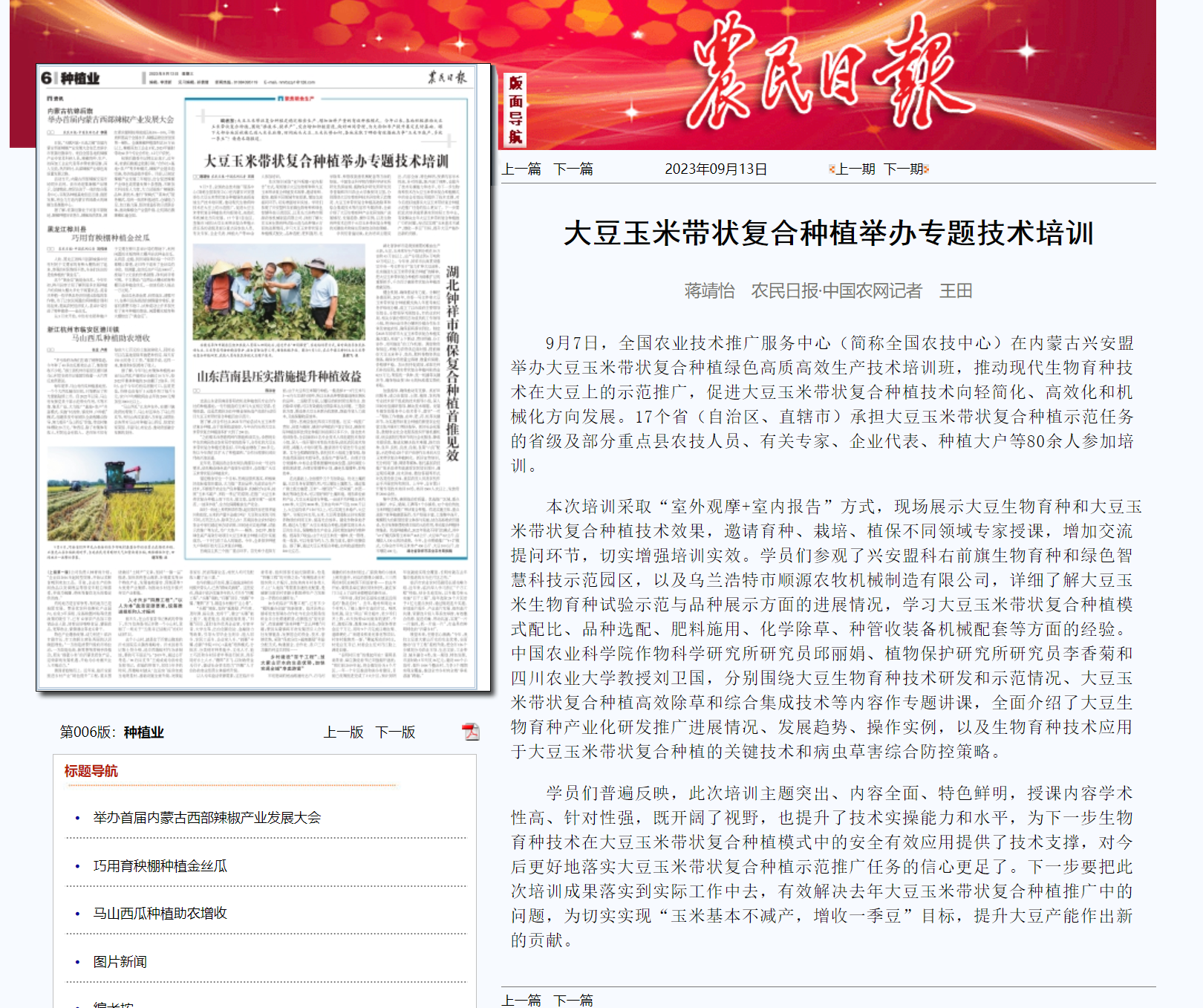This screenshot has height=1008, width=1203.
Task: Switch to the previous page via 上一版
Action: (x=343, y=732)
